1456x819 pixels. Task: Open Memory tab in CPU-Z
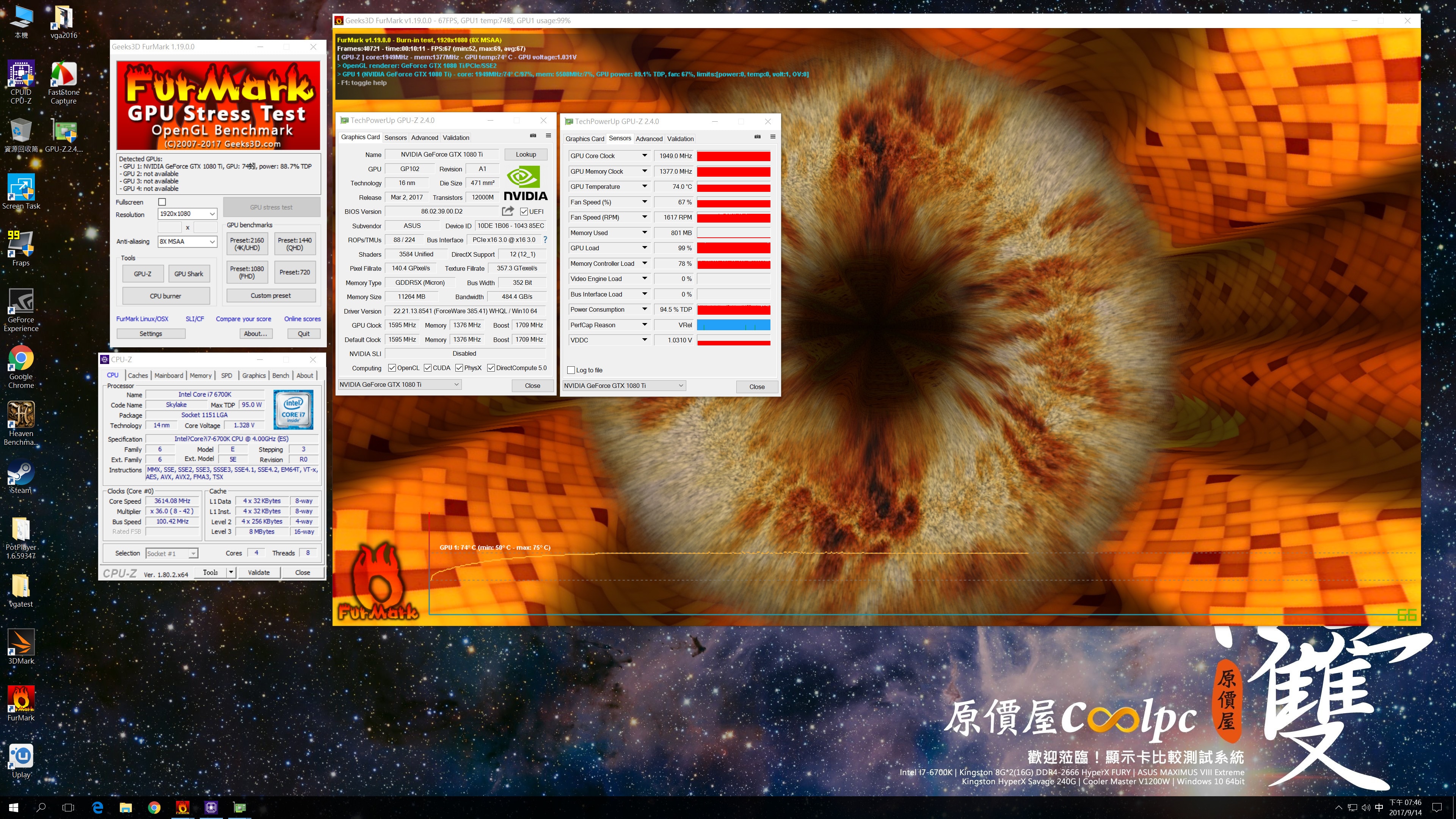[x=201, y=375]
